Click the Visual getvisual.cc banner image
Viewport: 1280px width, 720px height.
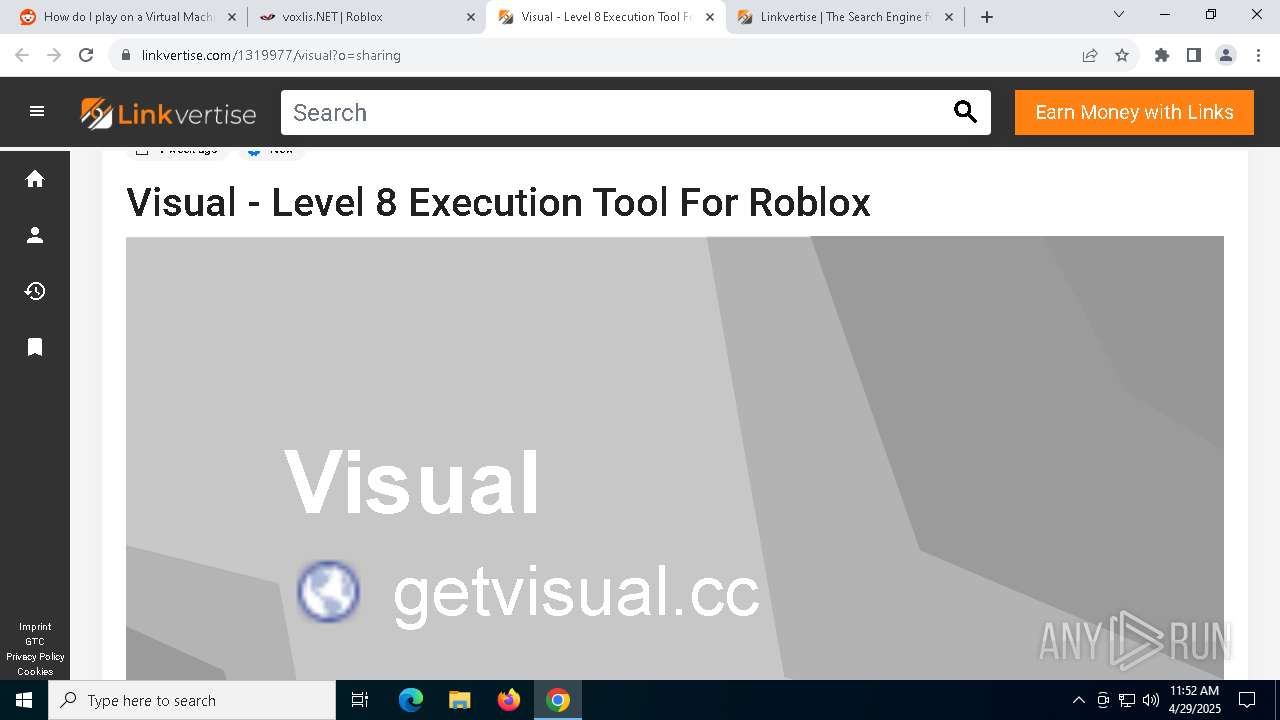tap(675, 458)
